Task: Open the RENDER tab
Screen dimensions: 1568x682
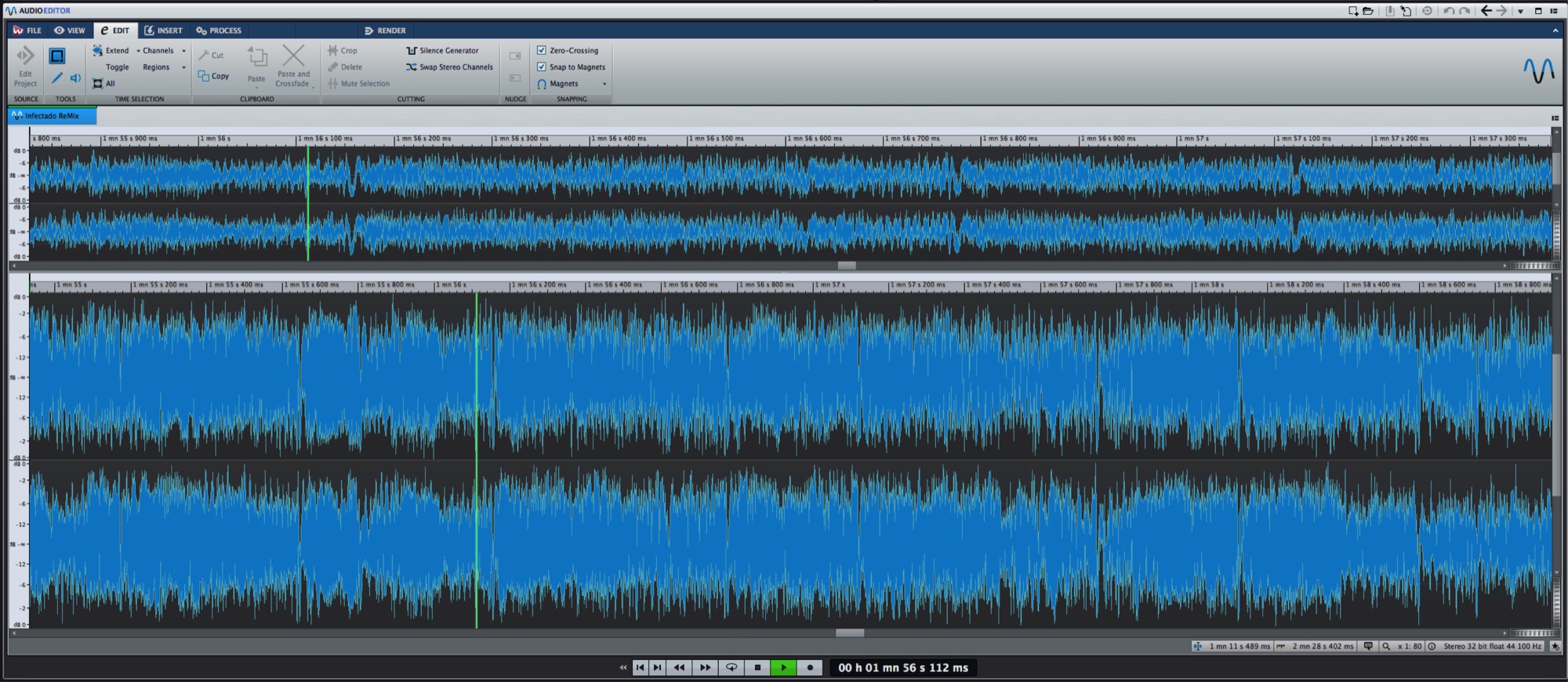Action: coord(385,31)
